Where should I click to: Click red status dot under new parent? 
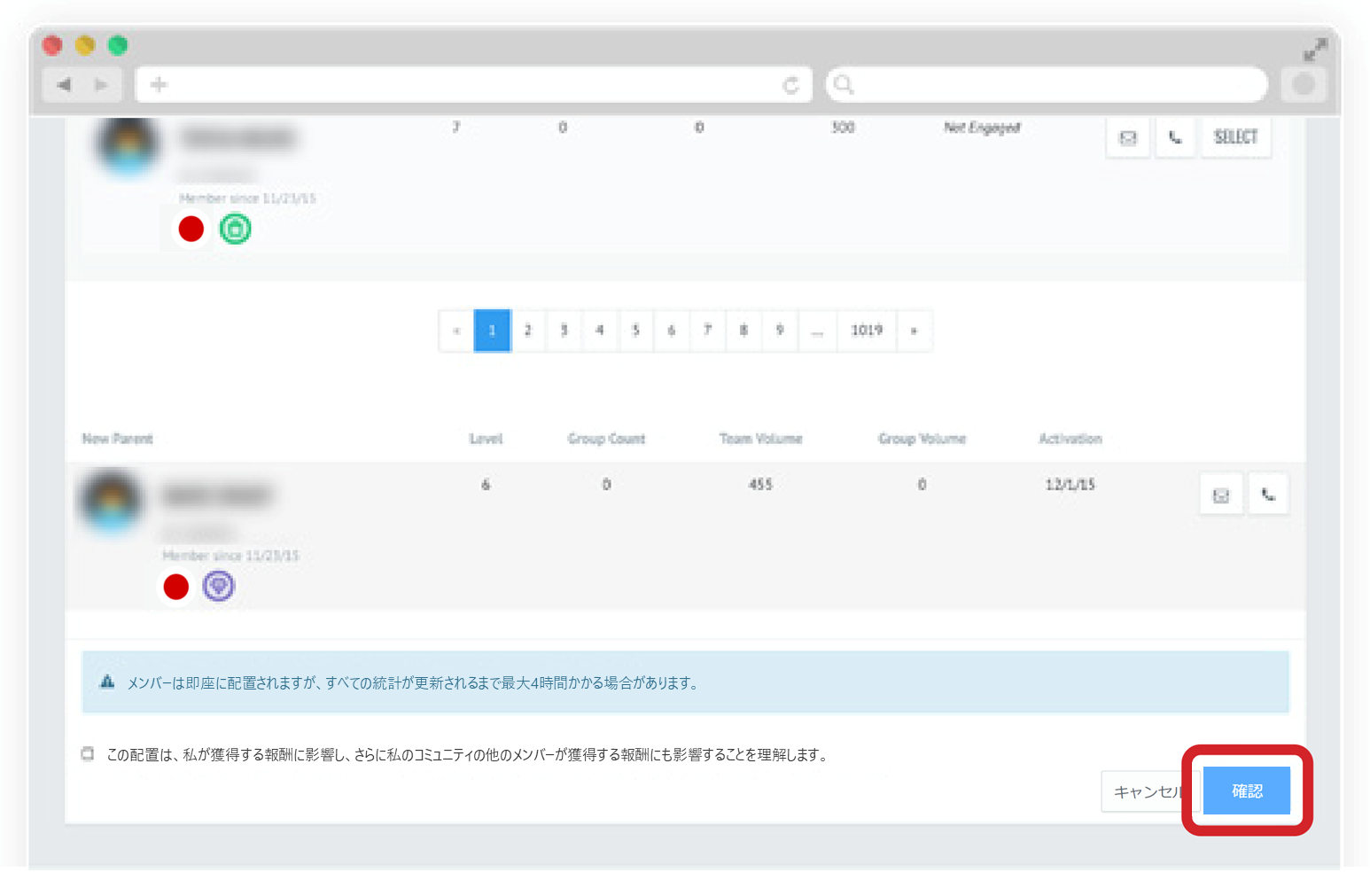176,587
